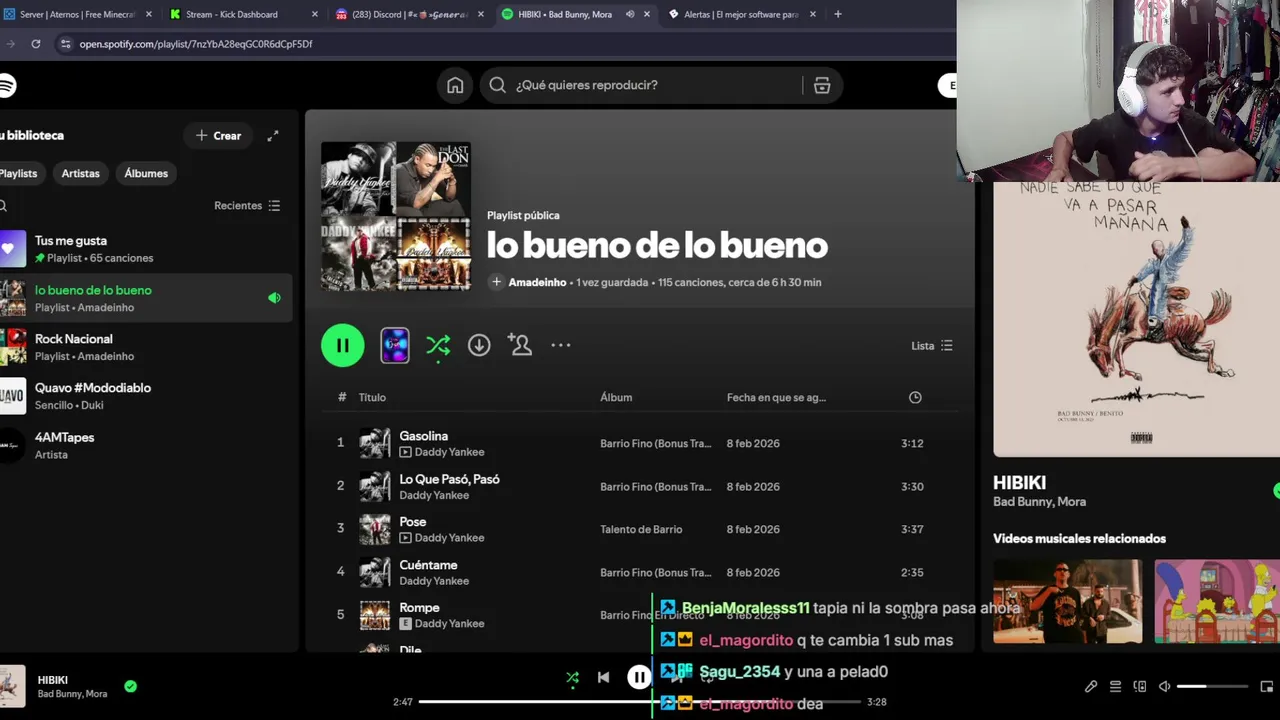1280x720 pixels.
Task: Download the playlist with arrow icon
Action: [x=479, y=345]
